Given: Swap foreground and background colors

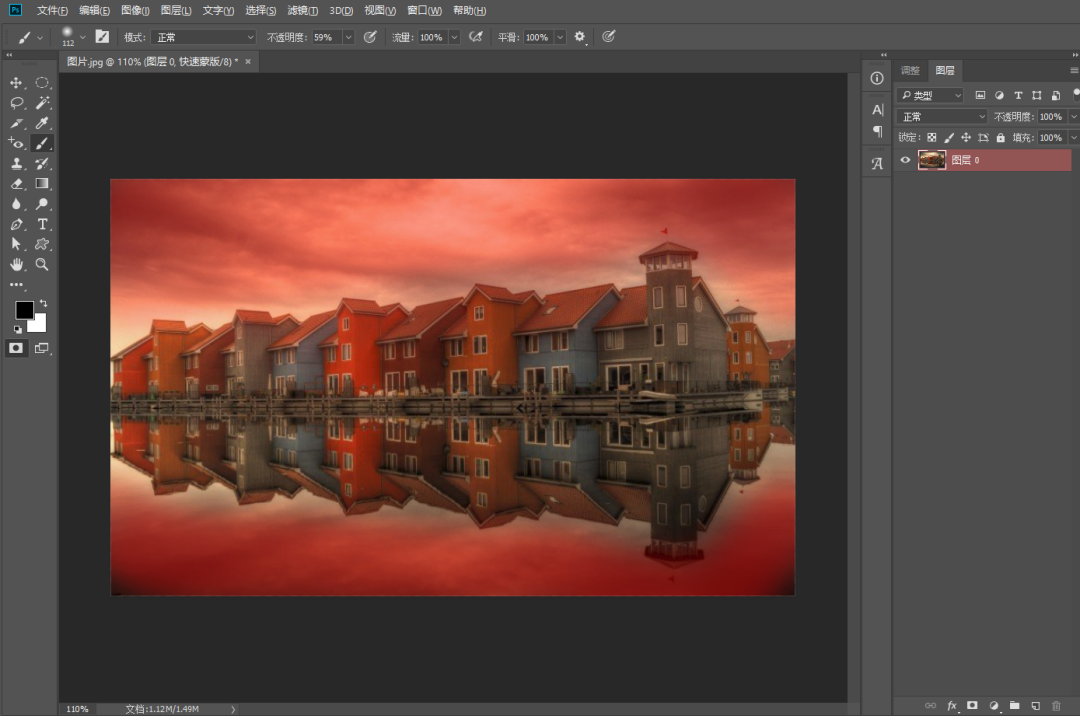Looking at the screenshot, I should 43,303.
